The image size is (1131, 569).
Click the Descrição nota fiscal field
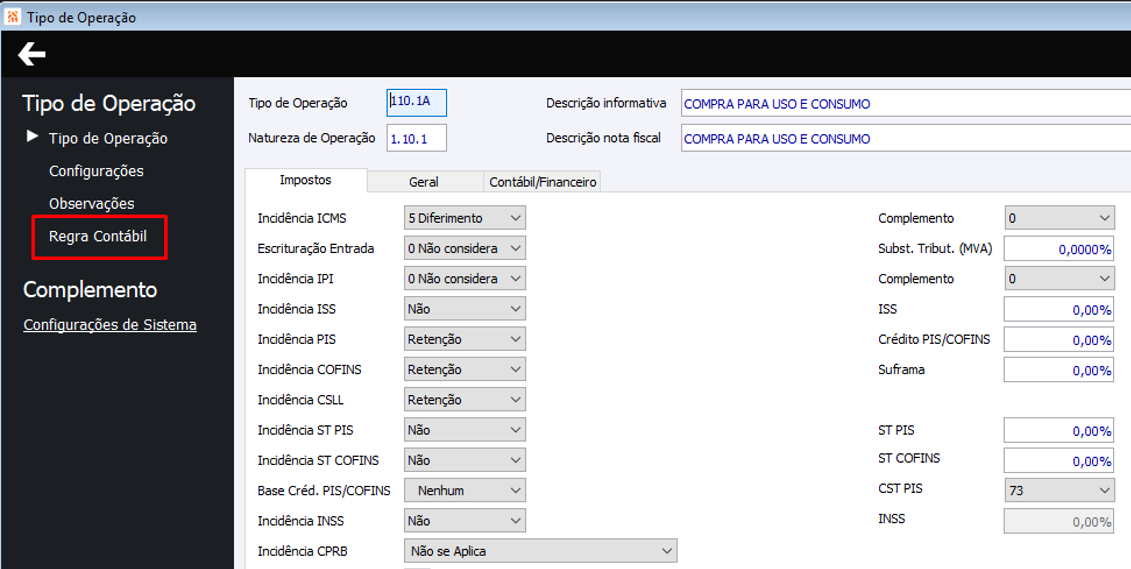pyautogui.click(x=905, y=138)
